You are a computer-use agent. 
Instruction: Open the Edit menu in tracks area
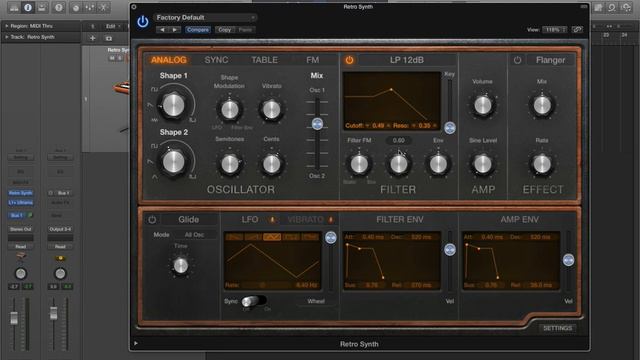(x=112, y=26)
